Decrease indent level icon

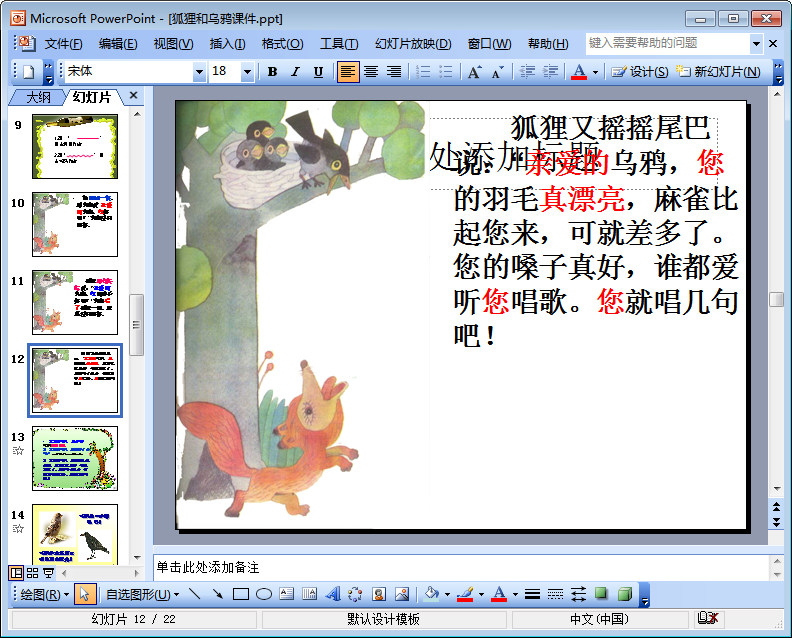click(x=527, y=72)
